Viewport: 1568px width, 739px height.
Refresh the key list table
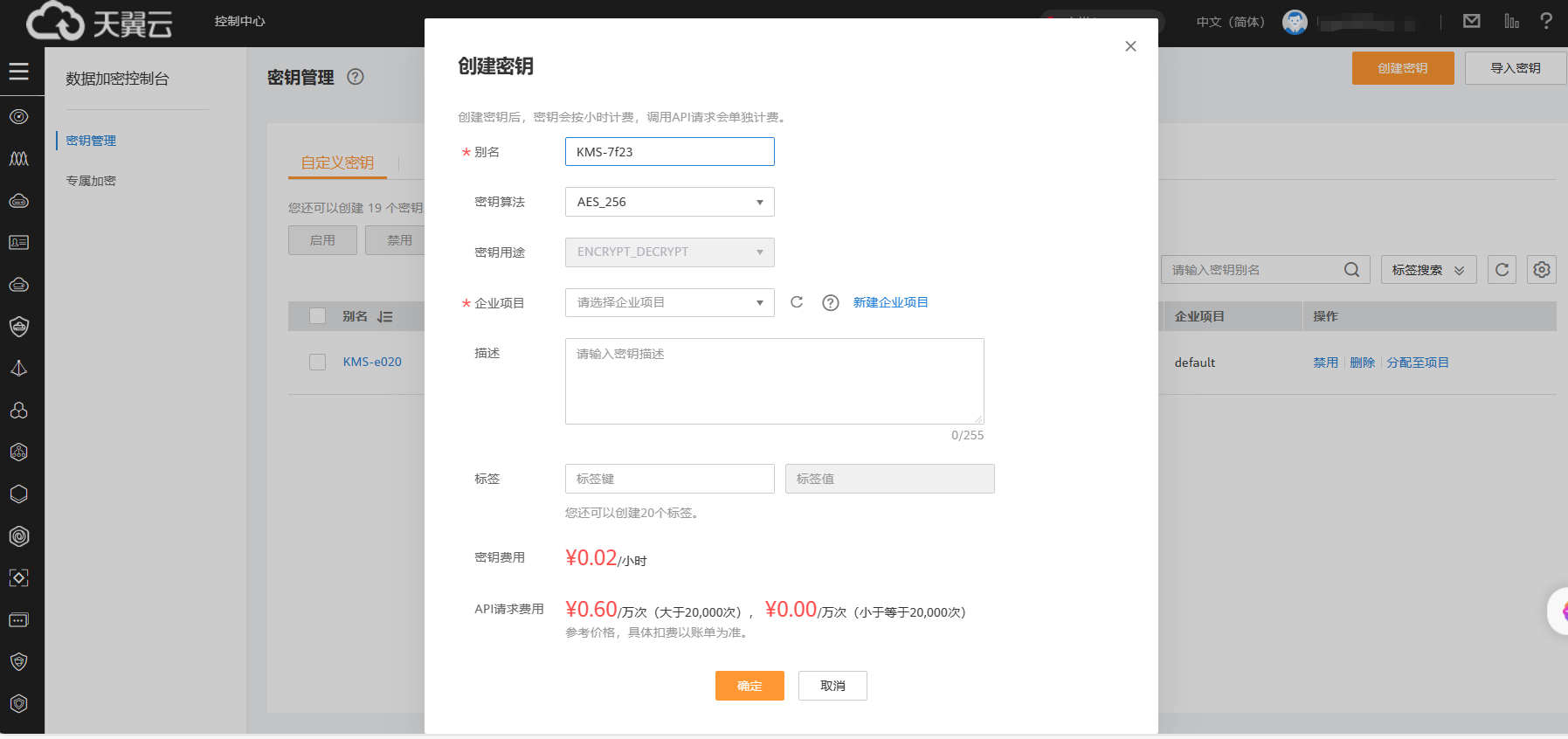[x=1502, y=270]
